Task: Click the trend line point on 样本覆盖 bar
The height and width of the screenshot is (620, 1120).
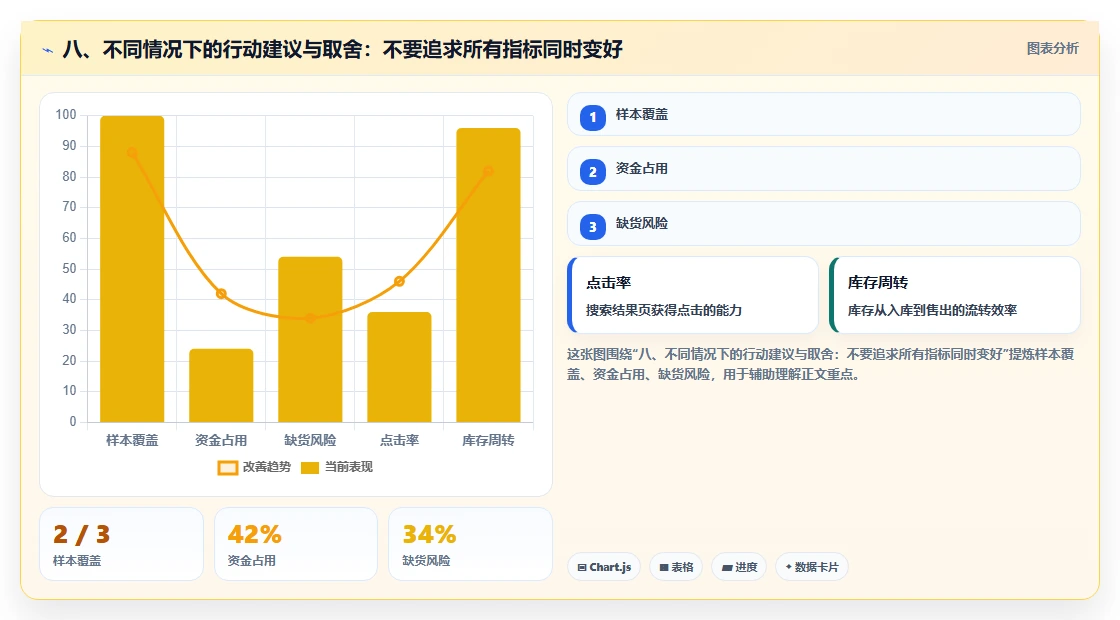Action: 132,153
